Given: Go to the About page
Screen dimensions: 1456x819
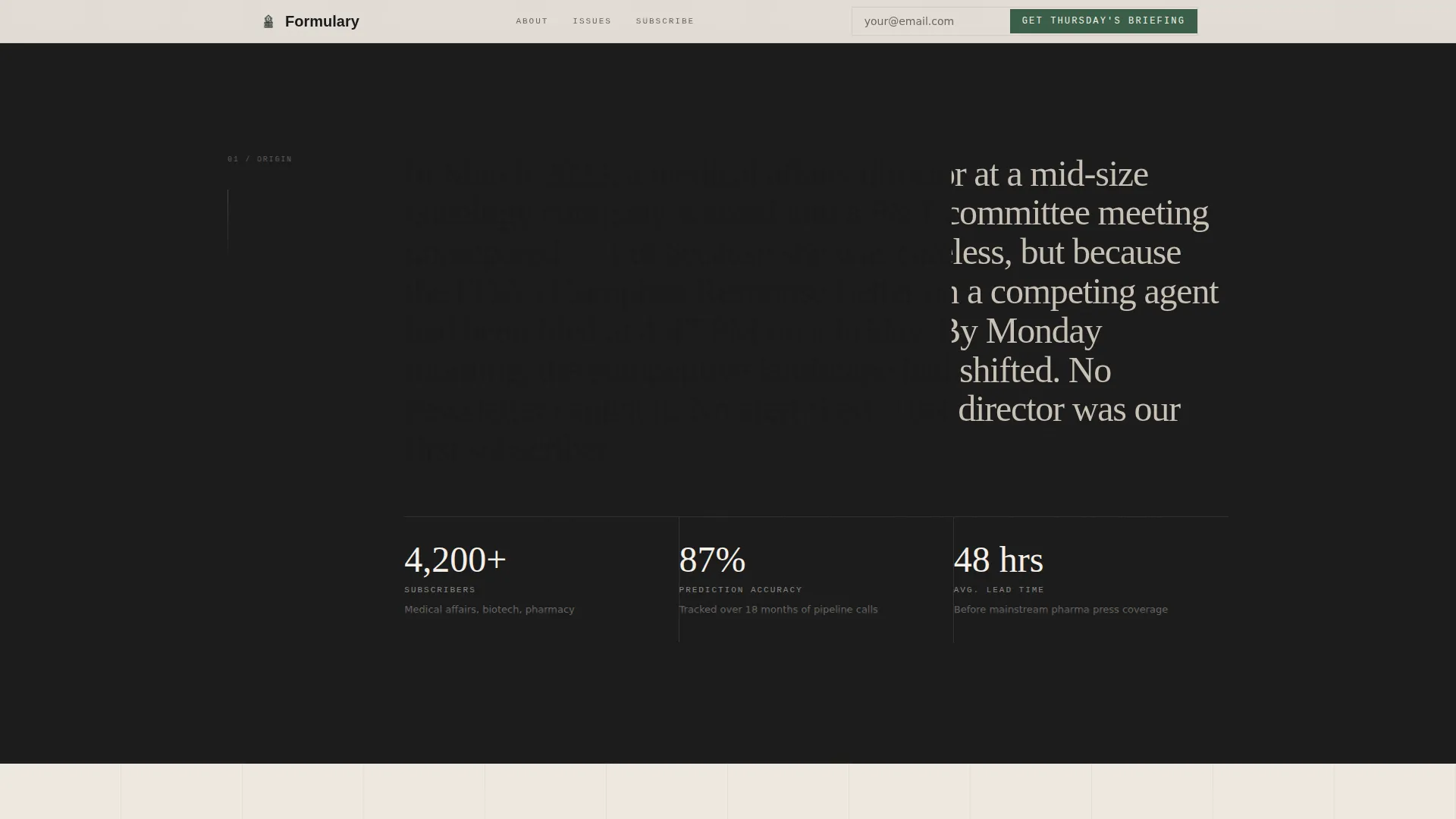Looking at the screenshot, I should [532, 21].
